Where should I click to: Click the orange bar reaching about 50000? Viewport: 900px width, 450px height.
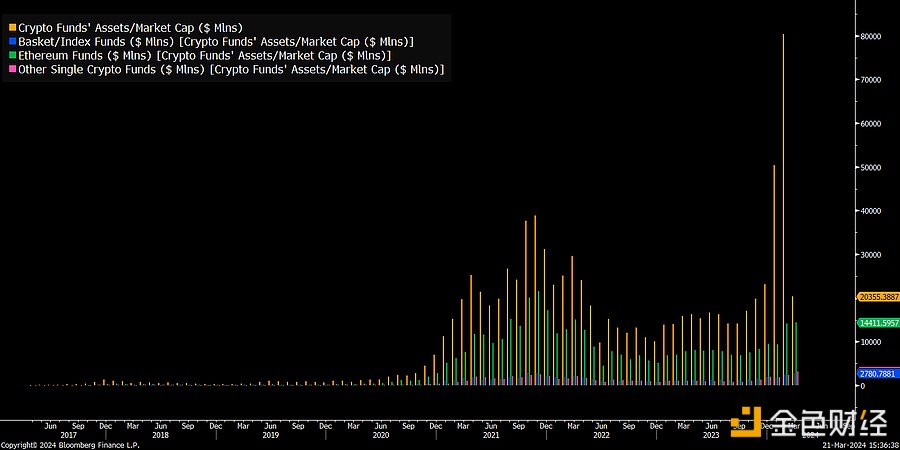pos(774,275)
